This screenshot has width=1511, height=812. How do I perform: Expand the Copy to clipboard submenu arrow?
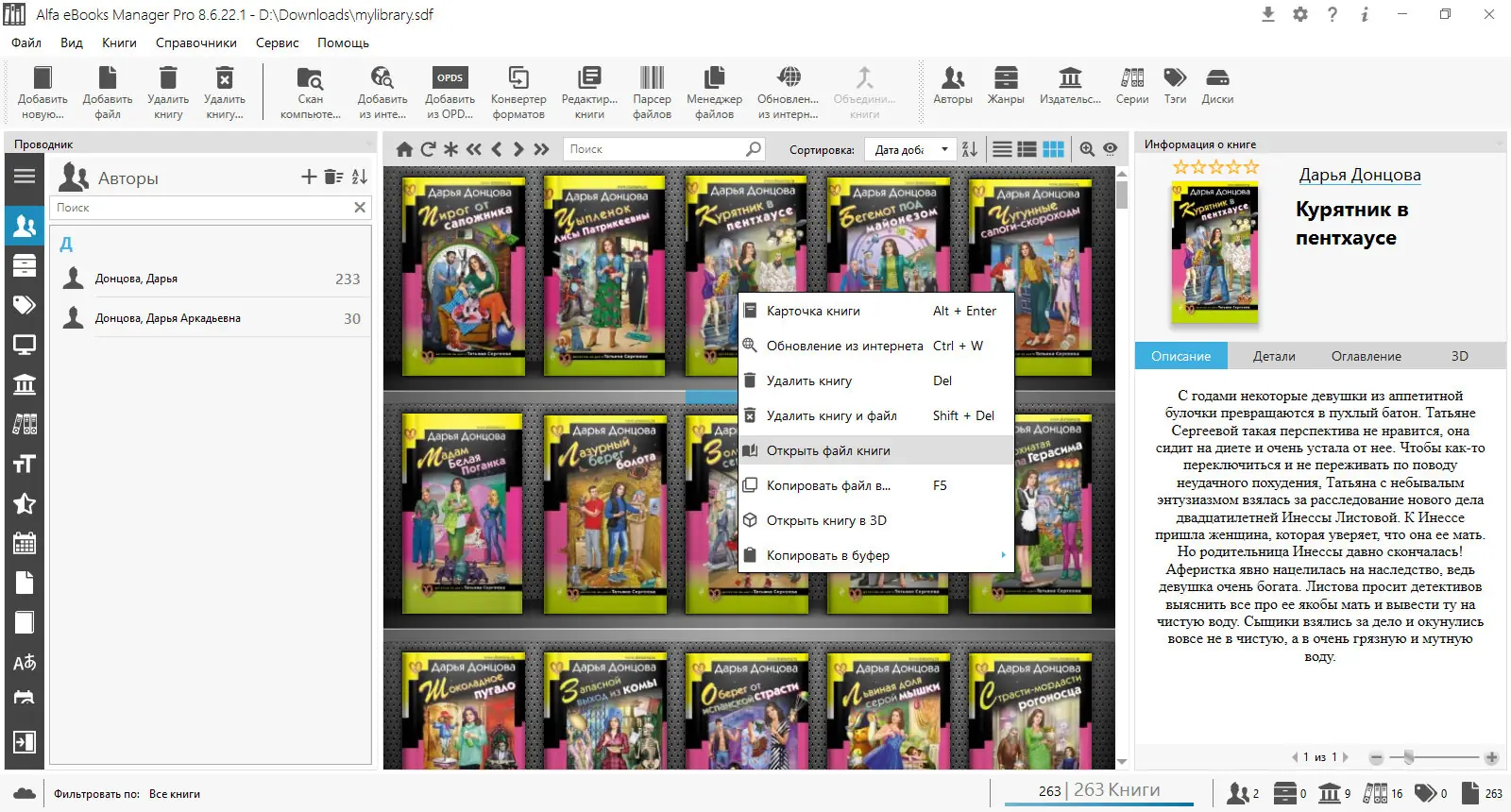click(x=1003, y=555)
